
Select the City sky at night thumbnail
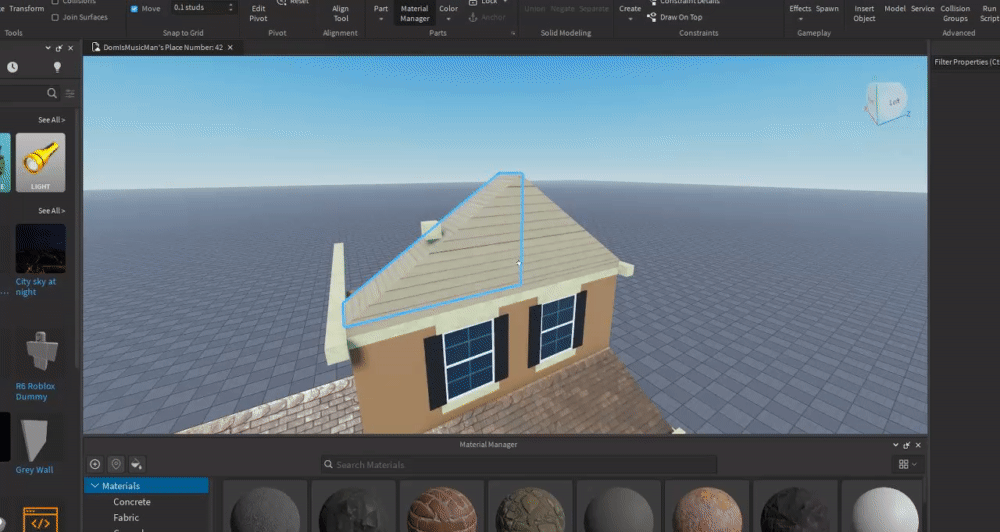[40, 248]
